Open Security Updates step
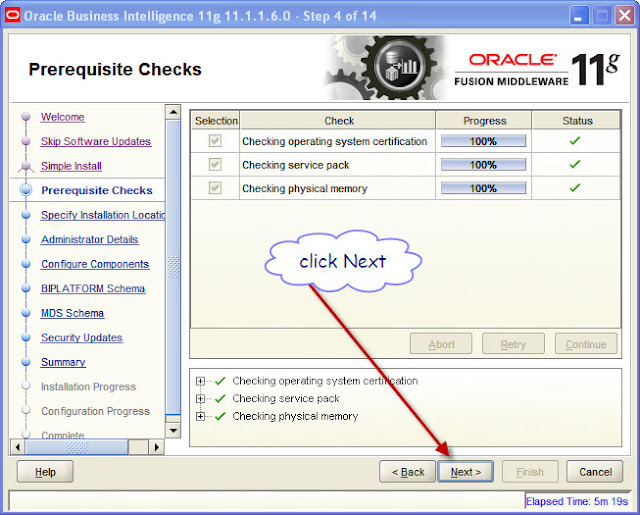This screenshot has width=640, height=515. [82, 337]
